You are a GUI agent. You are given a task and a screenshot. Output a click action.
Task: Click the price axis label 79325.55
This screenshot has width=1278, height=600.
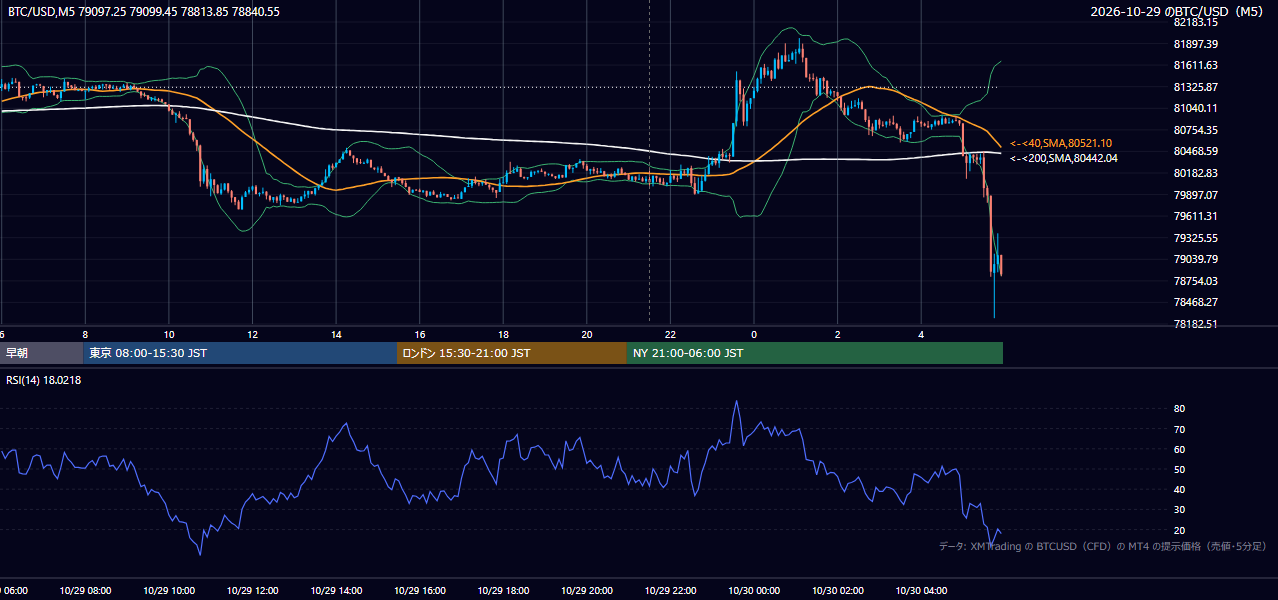tap(1195, 238)
